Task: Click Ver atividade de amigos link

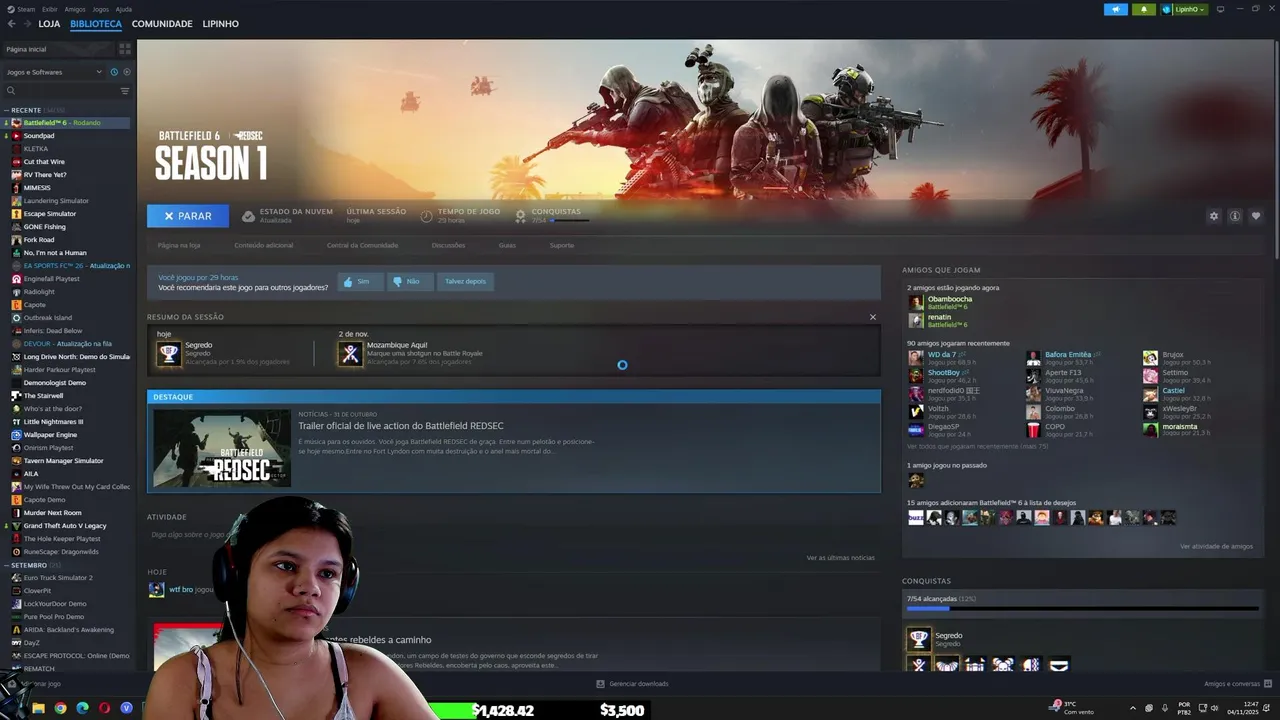Action: (x=1216, y=546)
